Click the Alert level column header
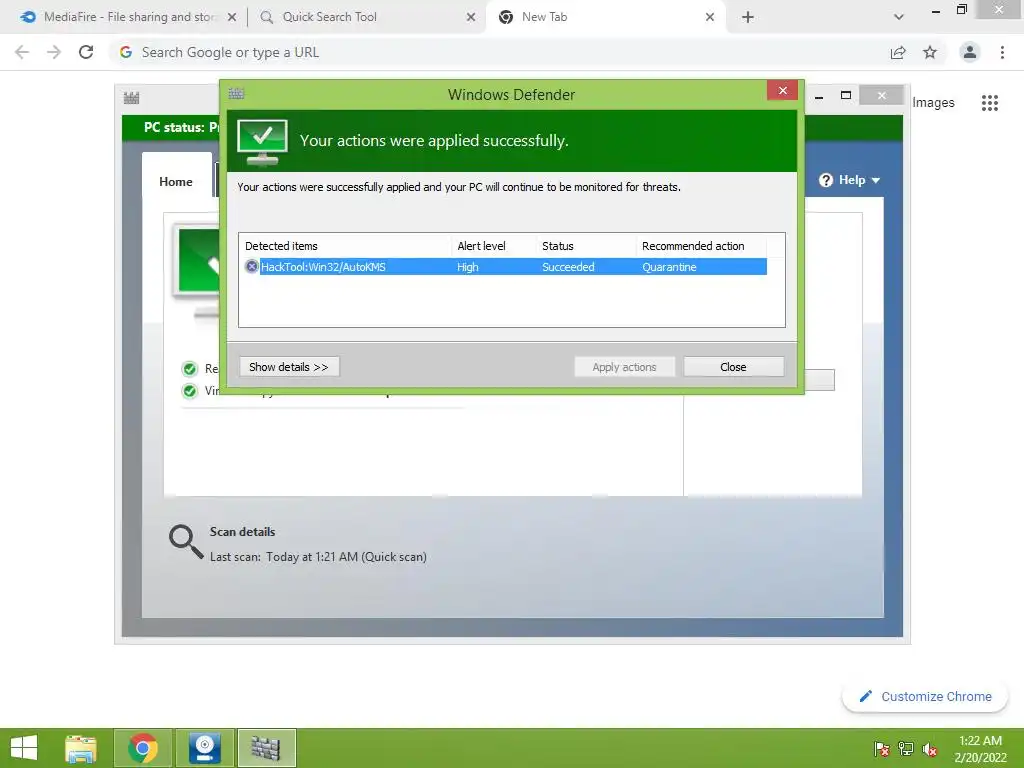1024x768 pixels. click(x=481, y=246)
